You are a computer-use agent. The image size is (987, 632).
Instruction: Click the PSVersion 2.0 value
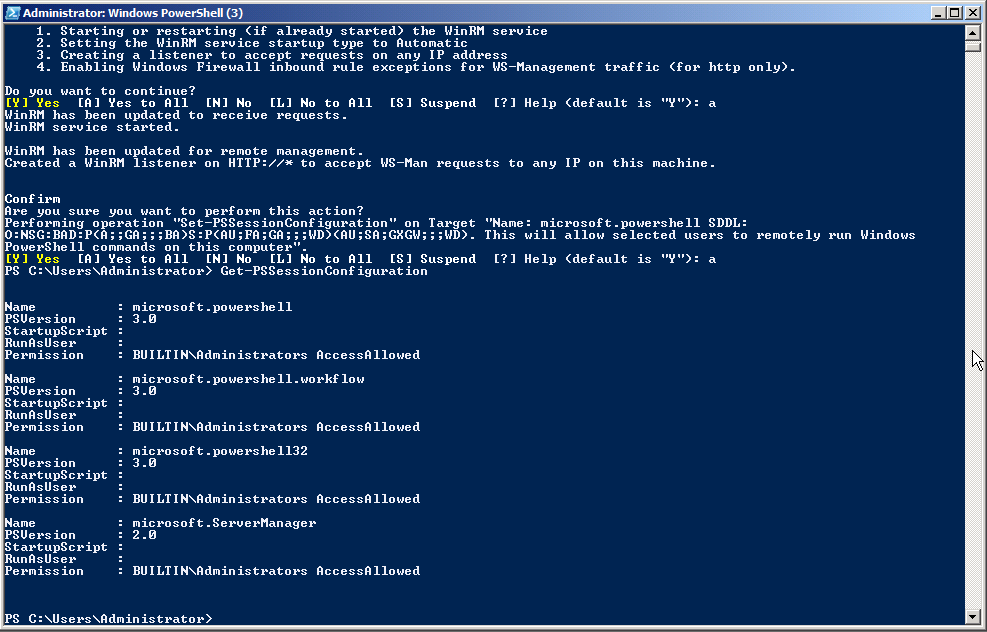144,535
